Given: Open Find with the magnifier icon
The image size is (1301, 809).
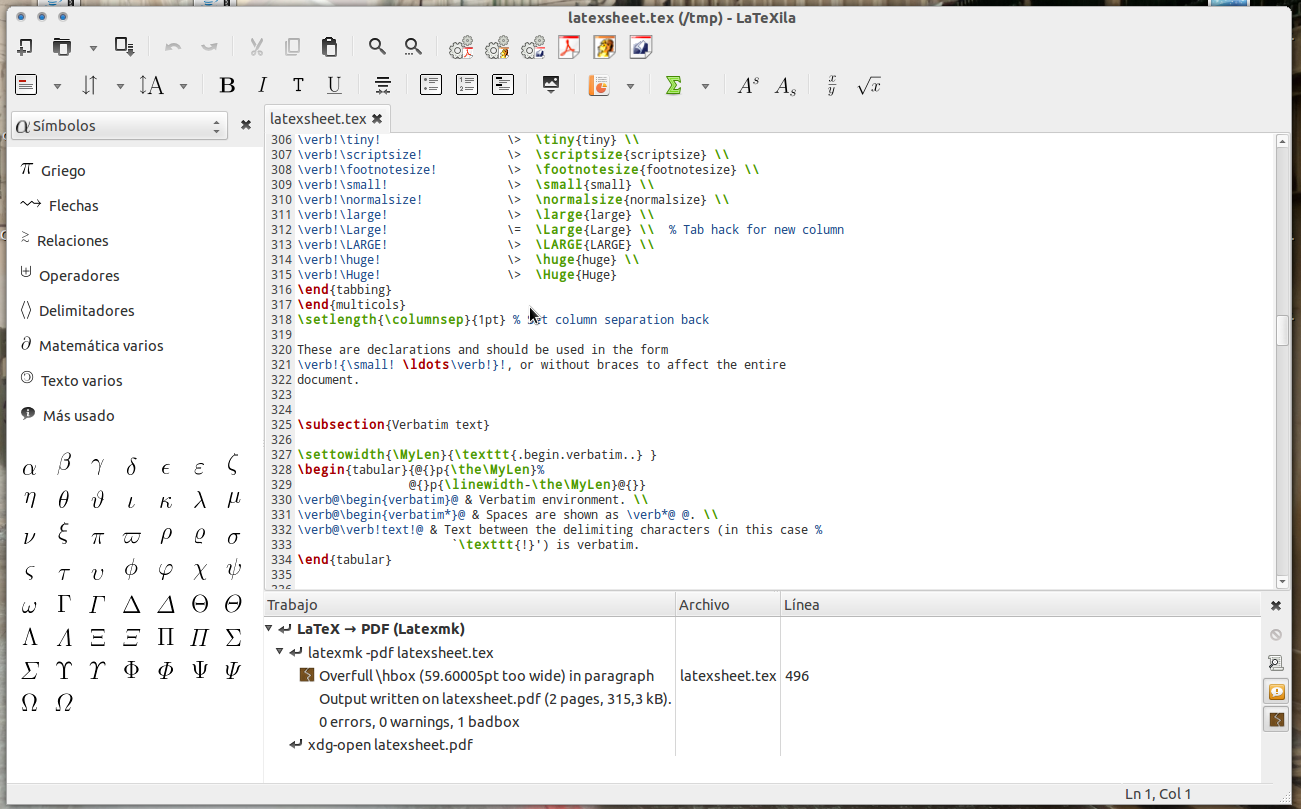Looking at the screenshot, I should click(x=377, y=46).
